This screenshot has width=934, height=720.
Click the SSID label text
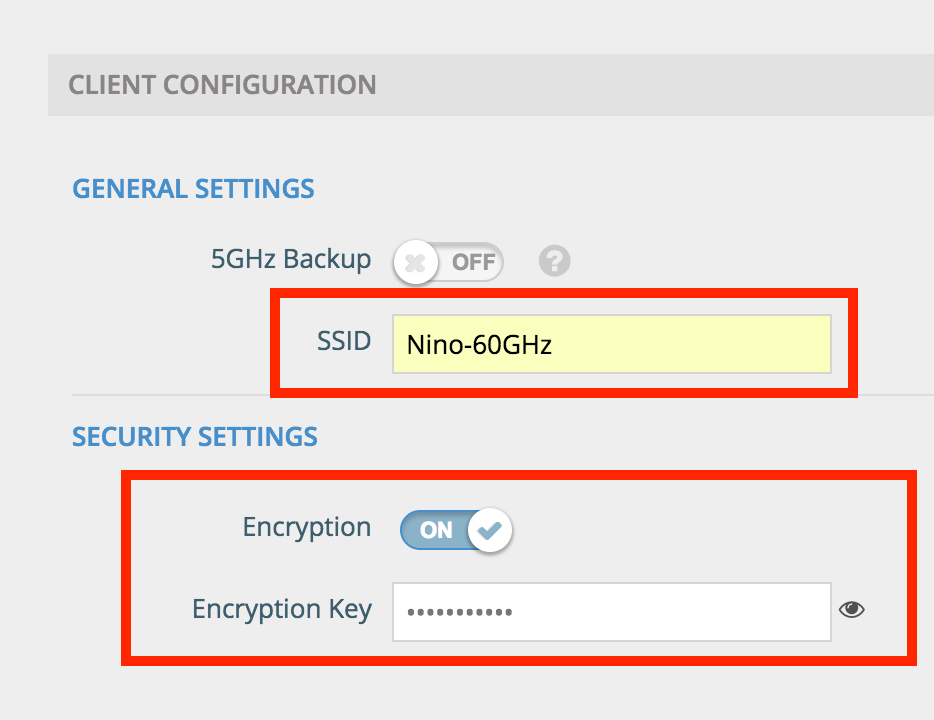(344, 341)
